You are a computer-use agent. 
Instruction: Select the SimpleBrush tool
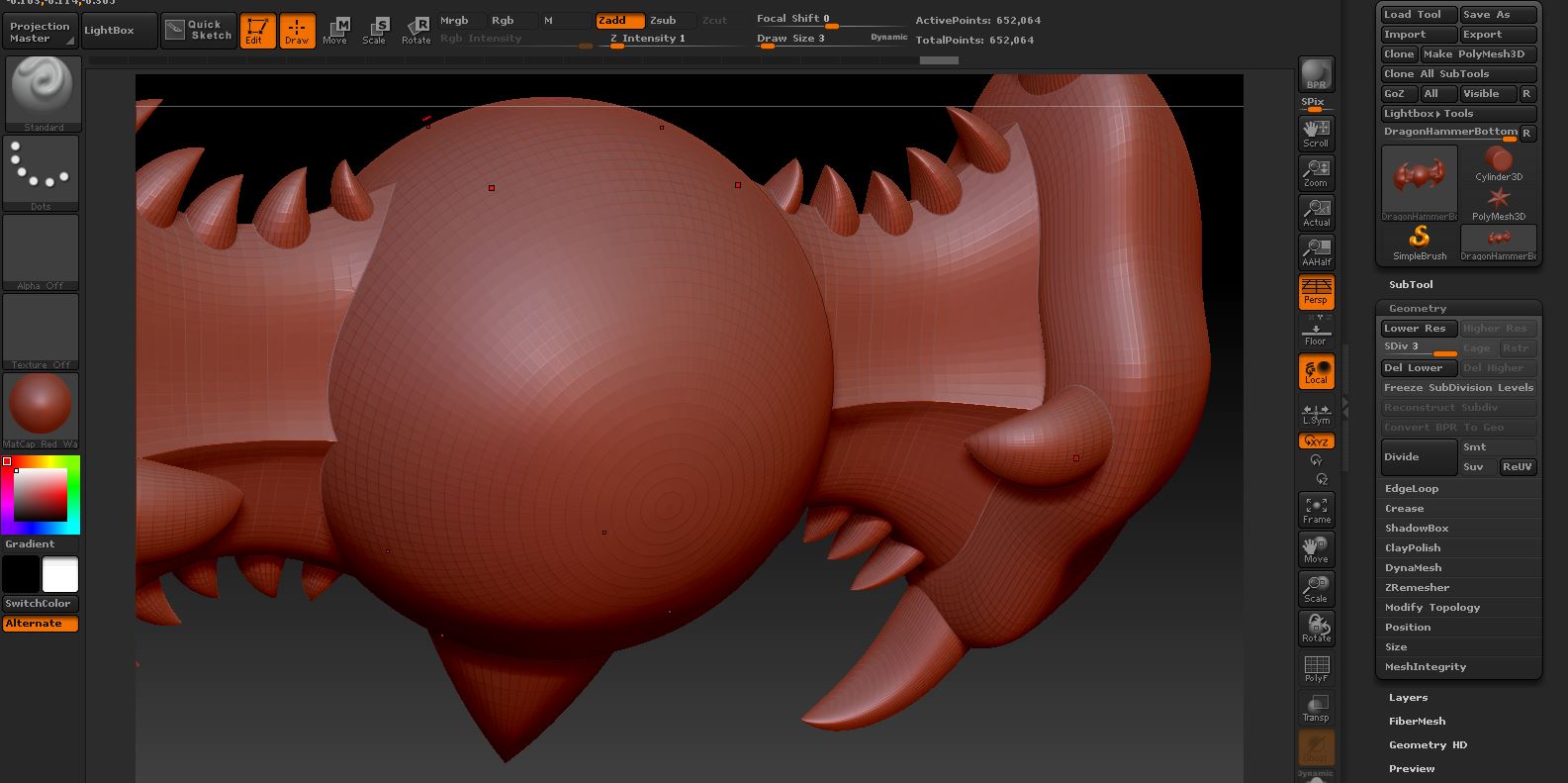click(1420, 244)
